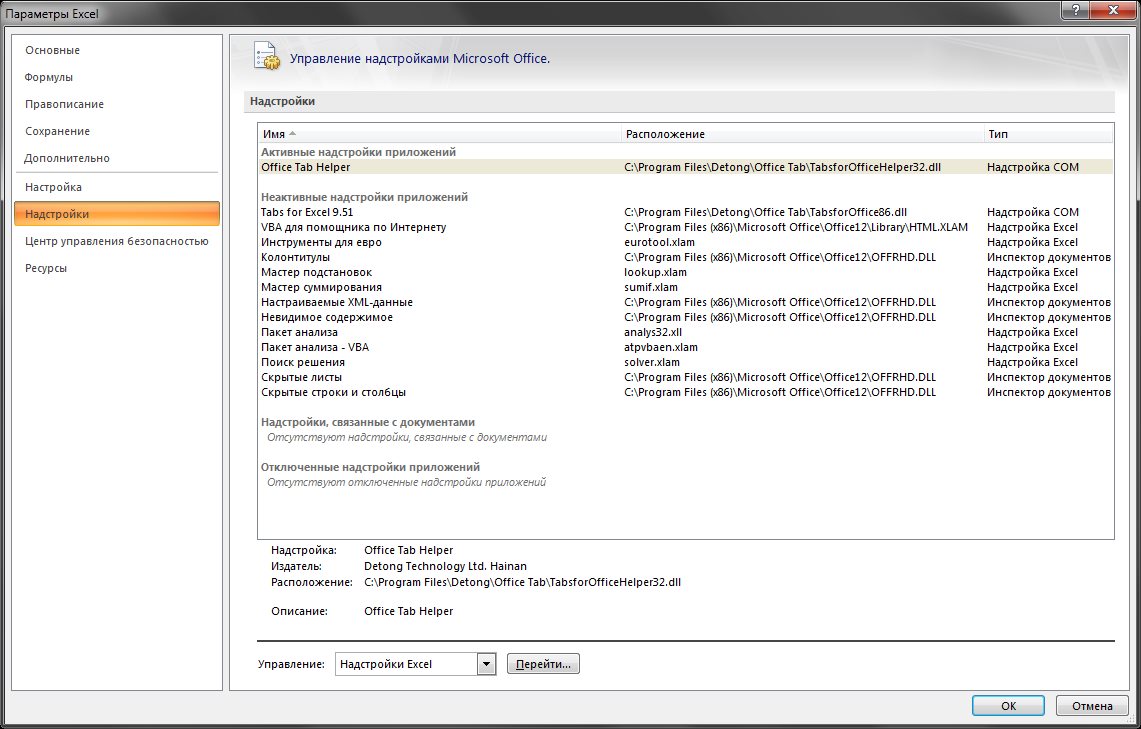Open the Основные settings category
This screenshot has width=1141, height=729.
[52, 50]
